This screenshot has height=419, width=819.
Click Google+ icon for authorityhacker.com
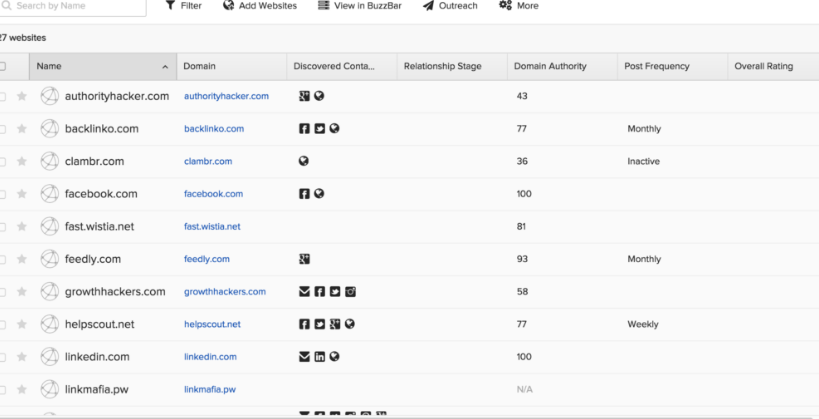click(x=304, y=96)
